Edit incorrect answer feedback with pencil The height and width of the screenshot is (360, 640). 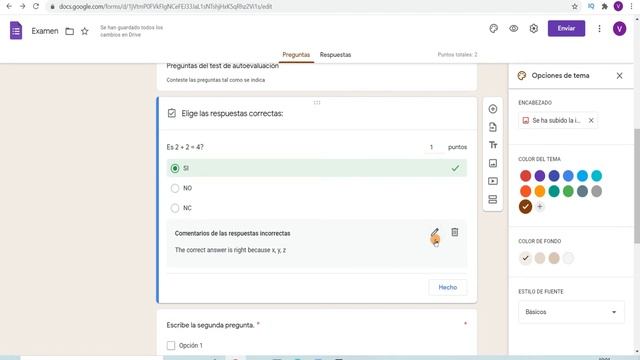coord(435,233)
